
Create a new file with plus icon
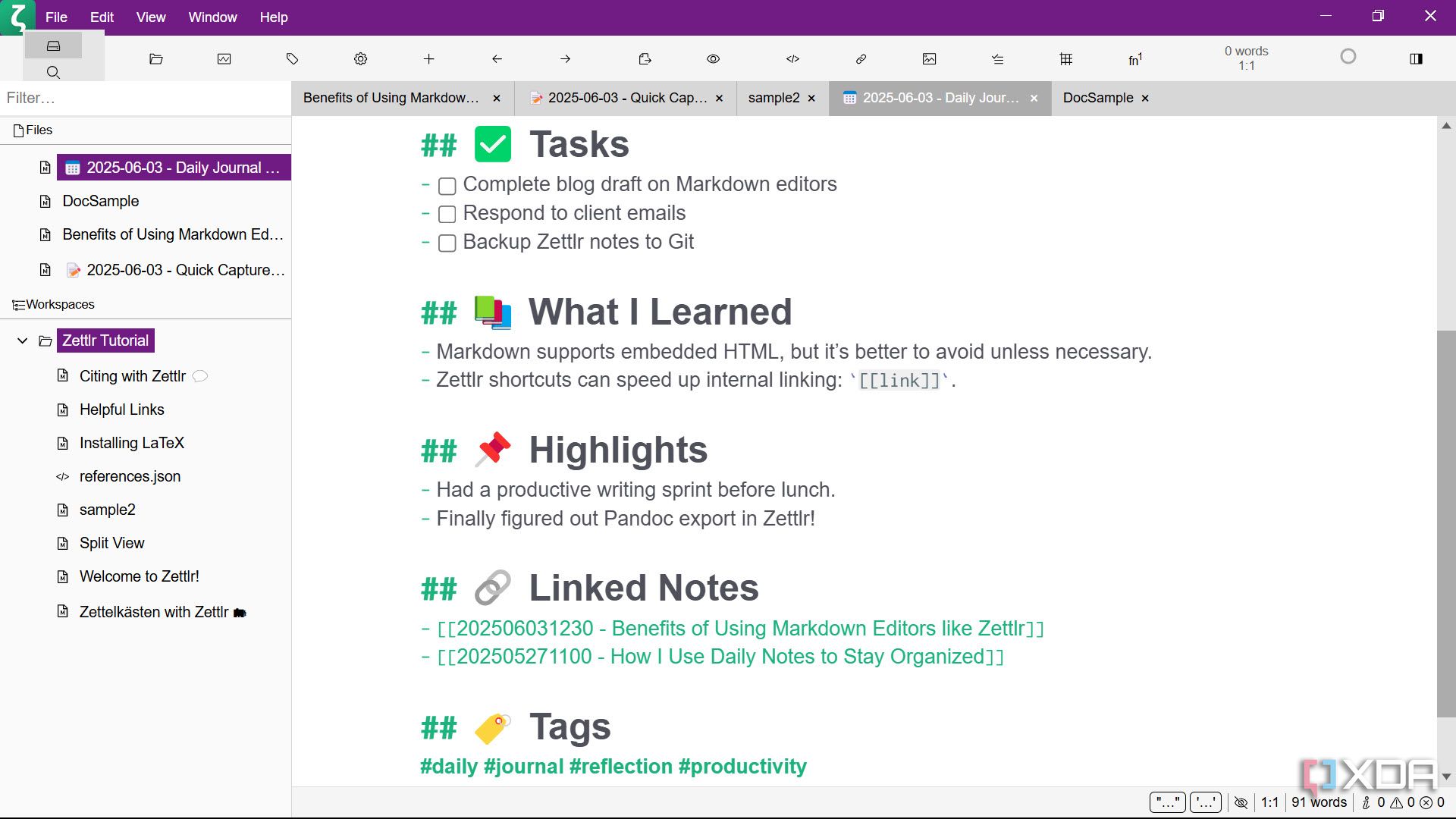click(x=429, y=58)
